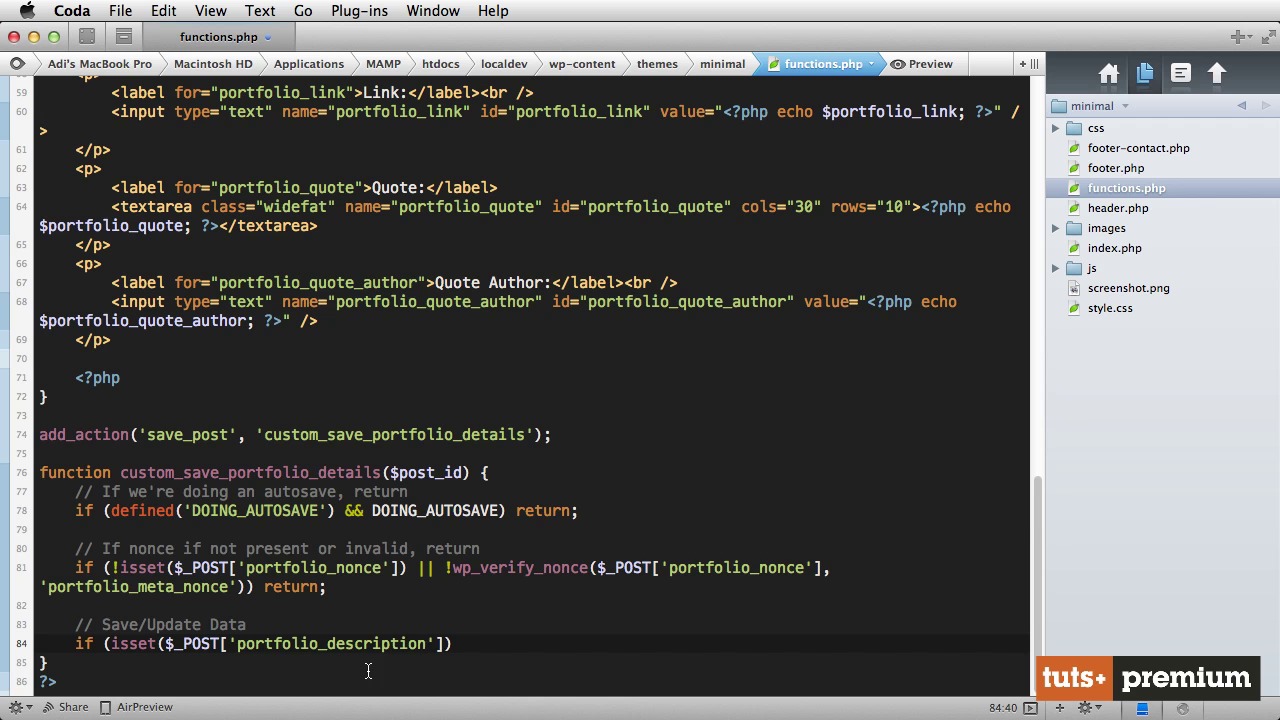Viewport: 1280px width, 720px height.
Task: Click the Publish upload arrow icon
Action: pos(1217,74)
